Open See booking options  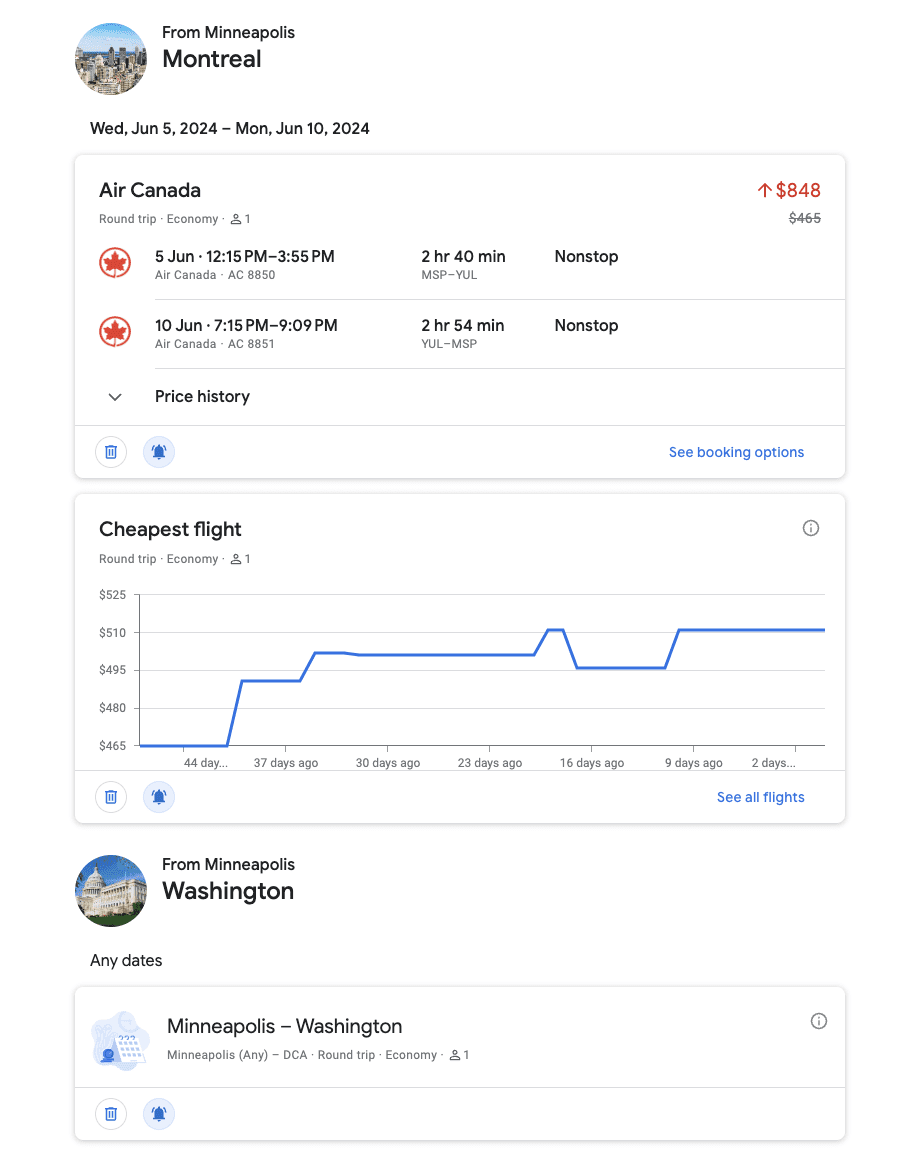(736, 452)
